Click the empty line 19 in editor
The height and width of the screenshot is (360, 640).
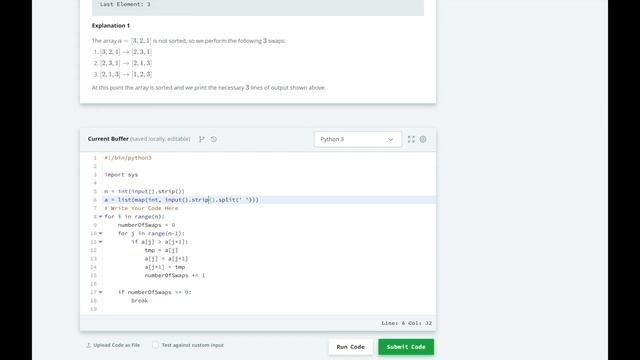tap(269, 309)
